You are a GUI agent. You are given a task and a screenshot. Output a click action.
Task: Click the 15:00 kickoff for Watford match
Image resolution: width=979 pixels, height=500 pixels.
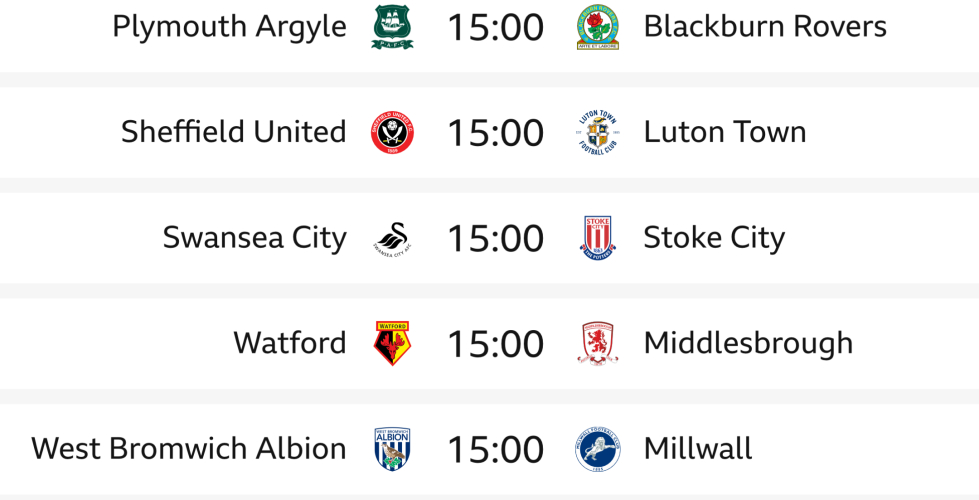[495, 344]
